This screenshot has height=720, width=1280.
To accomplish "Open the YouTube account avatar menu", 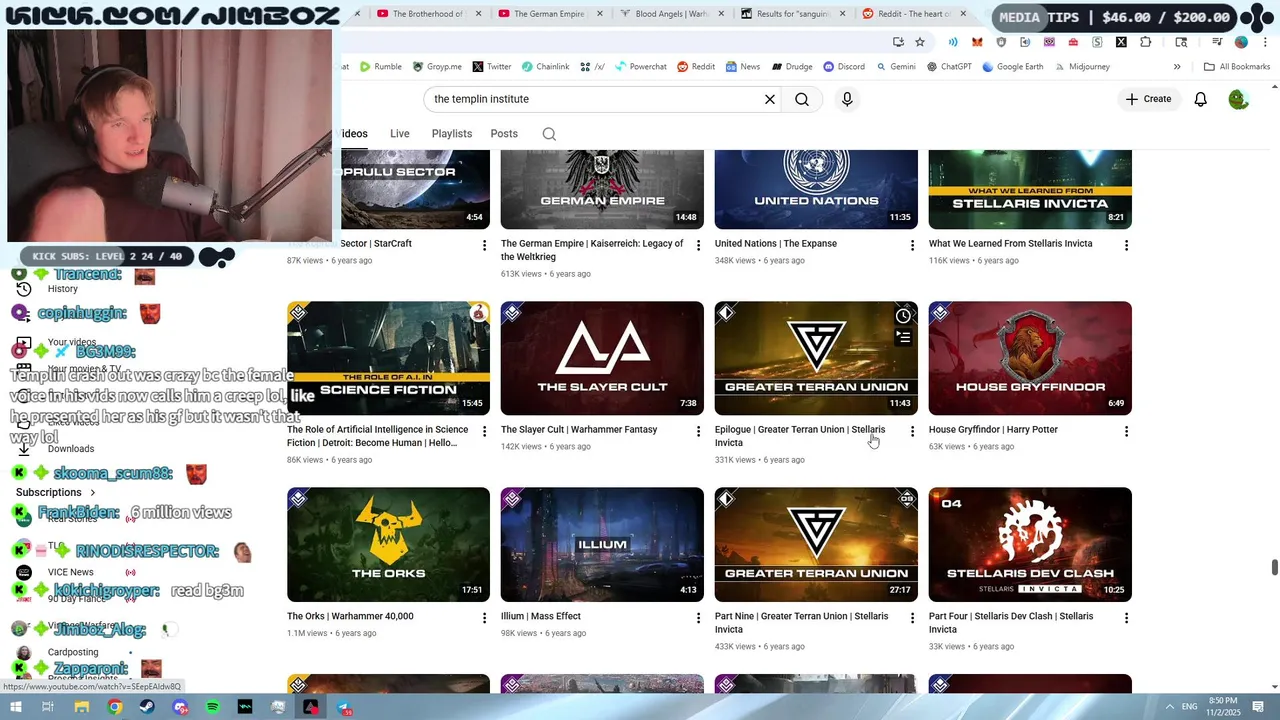I will [1239, 99].
